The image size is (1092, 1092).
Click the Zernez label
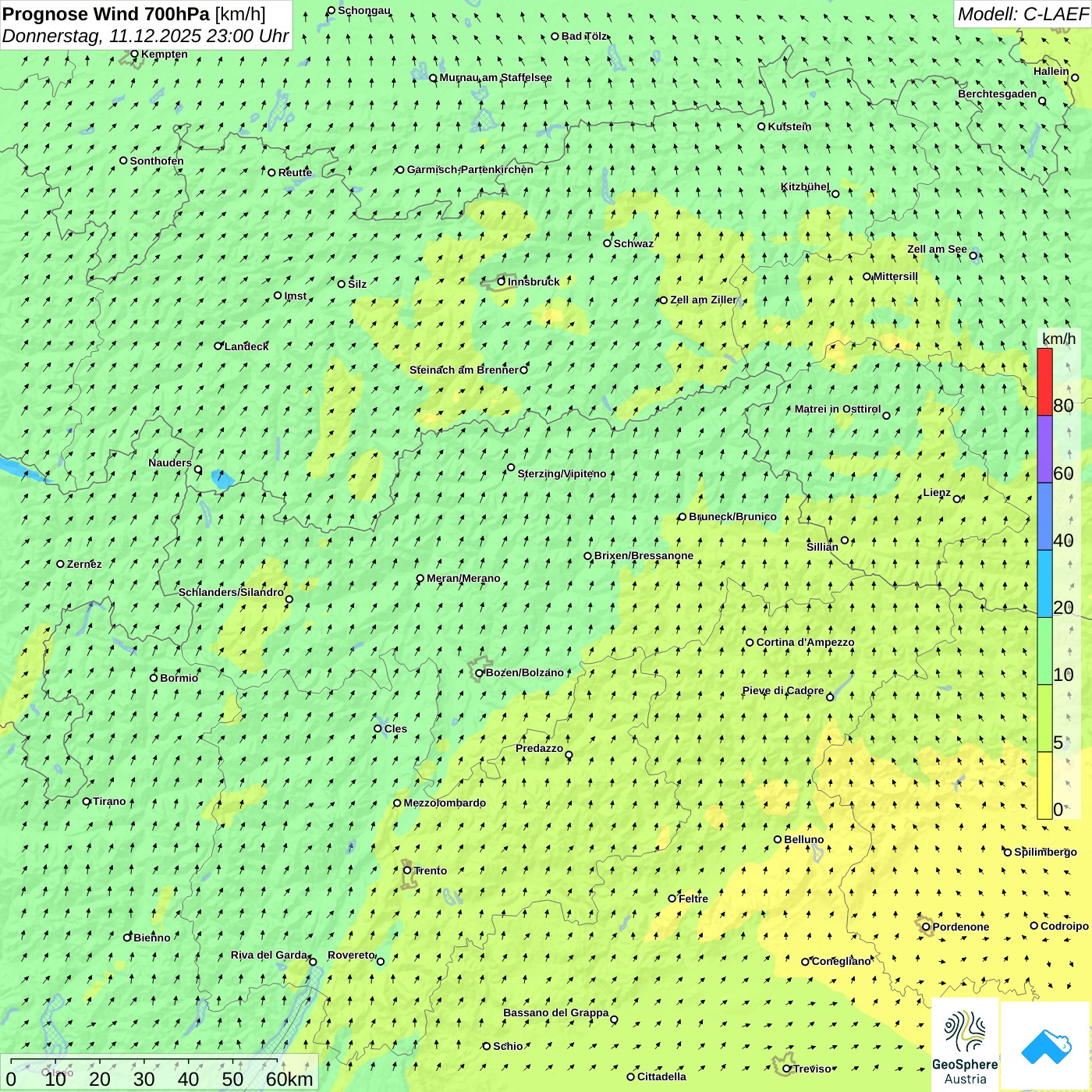[84, 564]
